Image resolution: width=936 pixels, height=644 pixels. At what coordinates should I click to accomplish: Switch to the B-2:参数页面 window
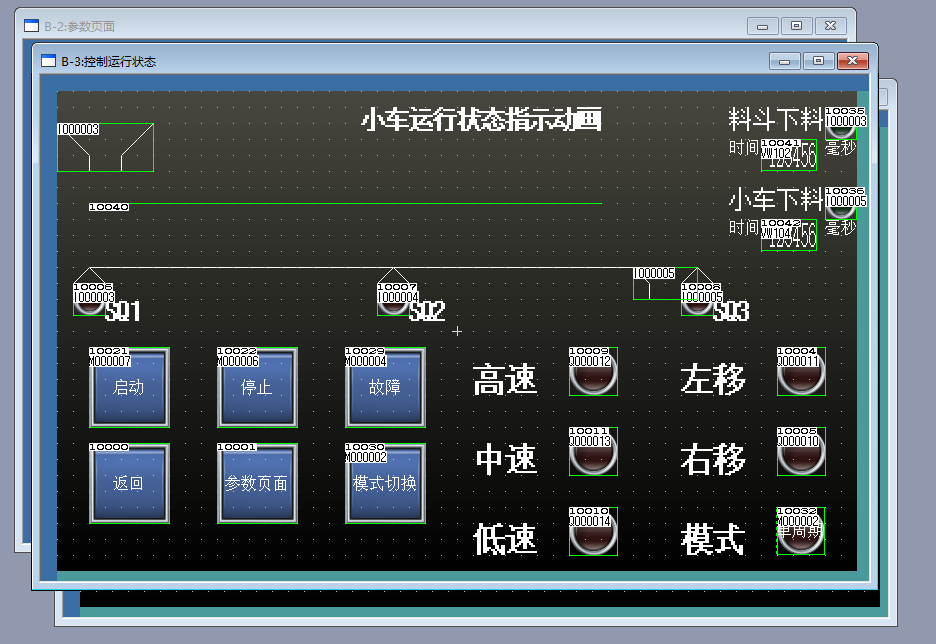80,26
